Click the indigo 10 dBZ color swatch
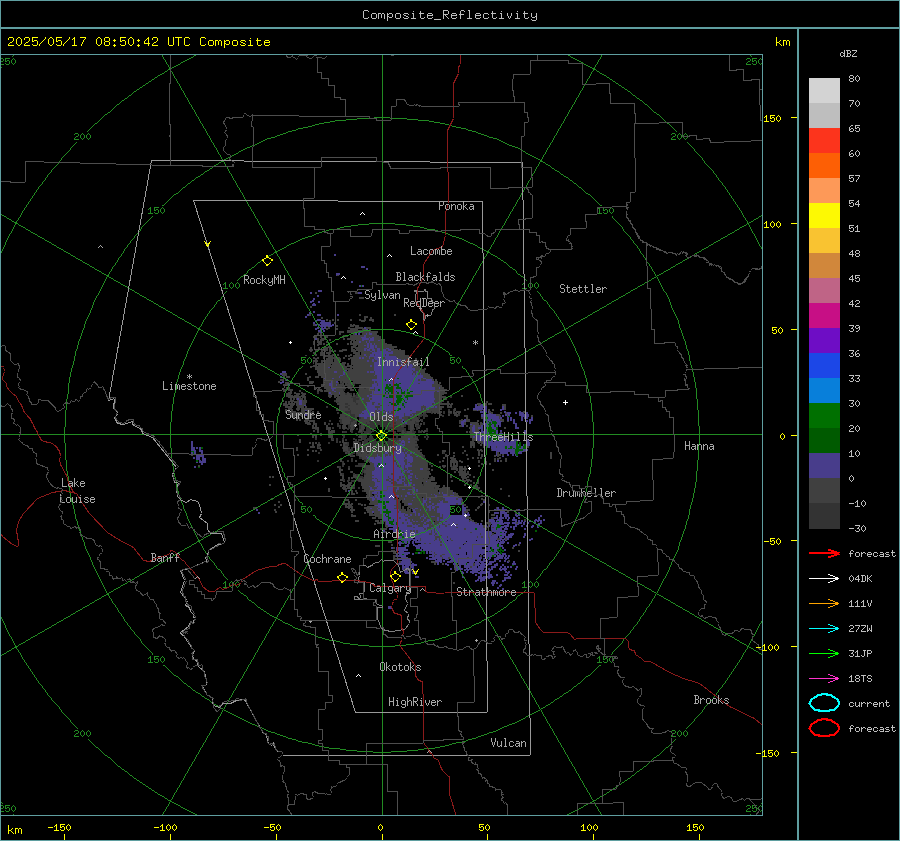The height and width of the screenshot is (841, 900). pos(824,466)
